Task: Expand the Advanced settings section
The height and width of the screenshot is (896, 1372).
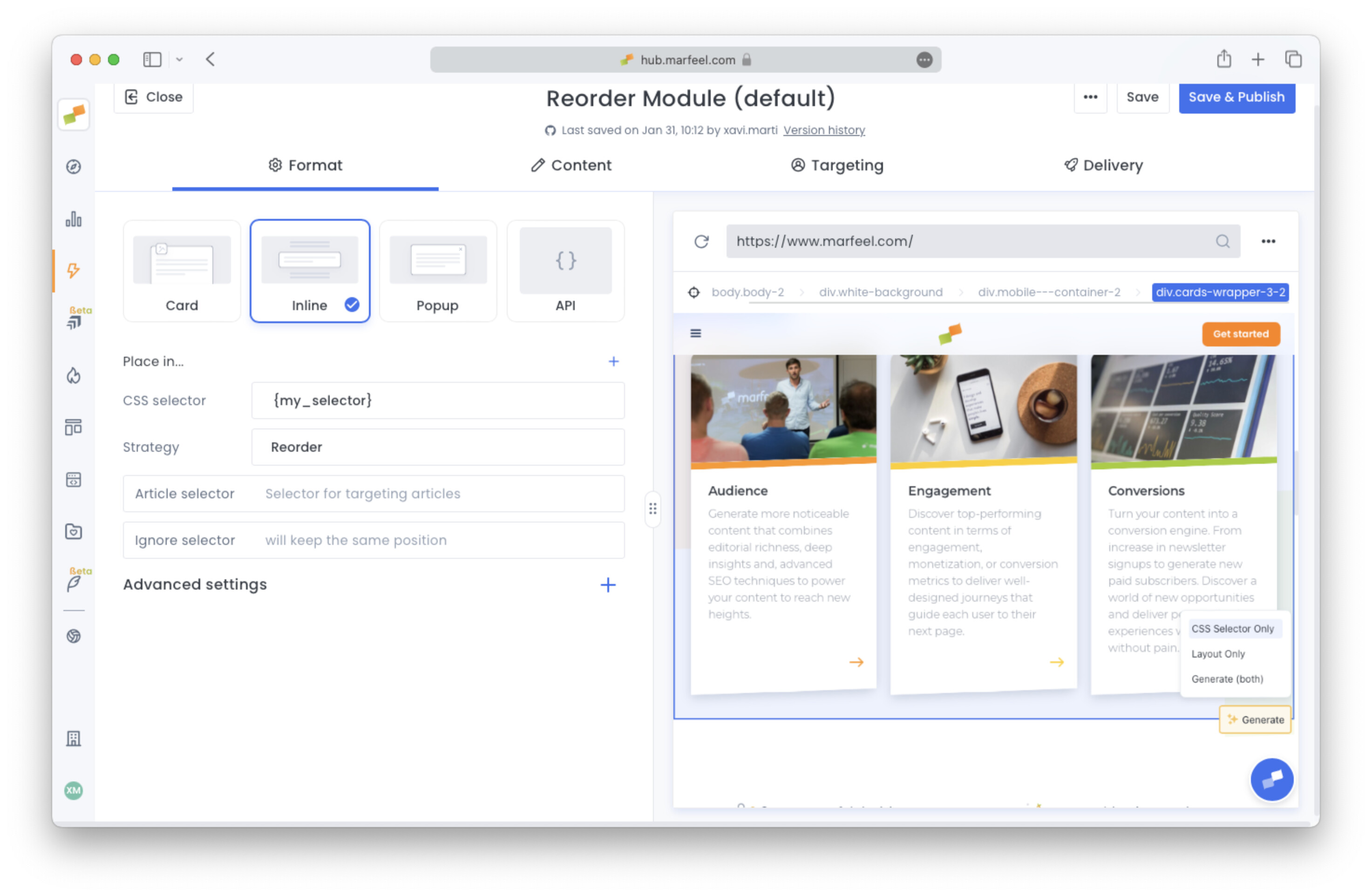Action: point(608,584)
